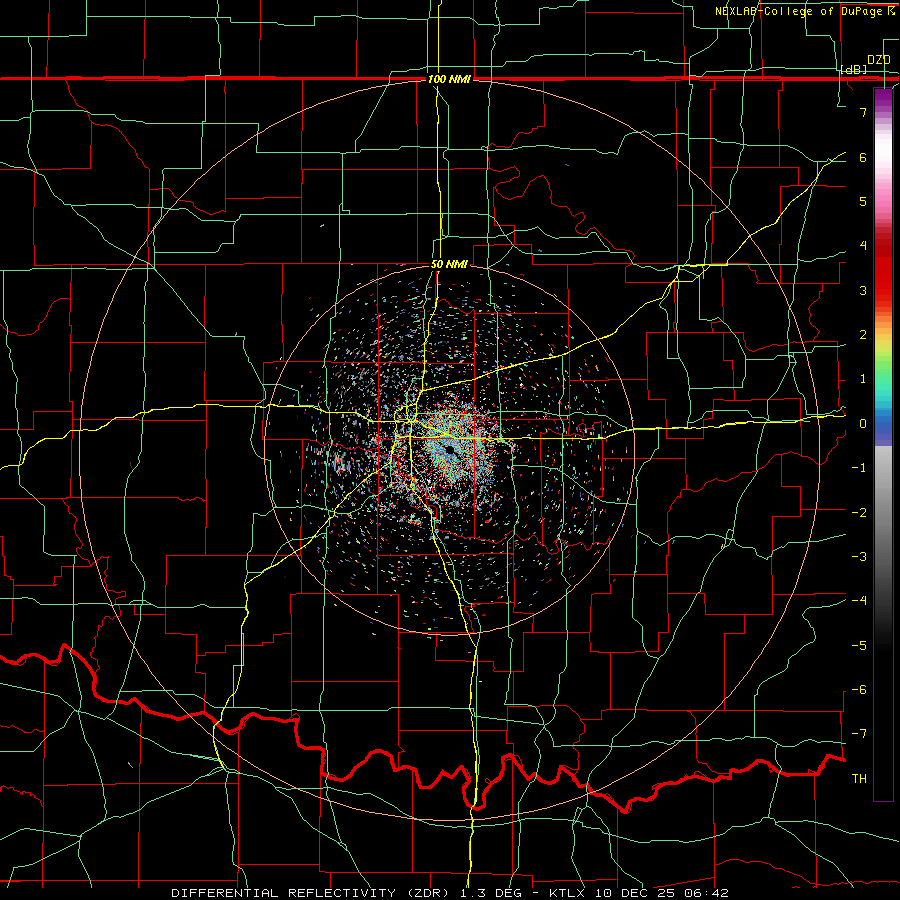Viewport: 900px width, 900px height.
Task: Click scale value 7 on legend
Action: coord(863,112)
